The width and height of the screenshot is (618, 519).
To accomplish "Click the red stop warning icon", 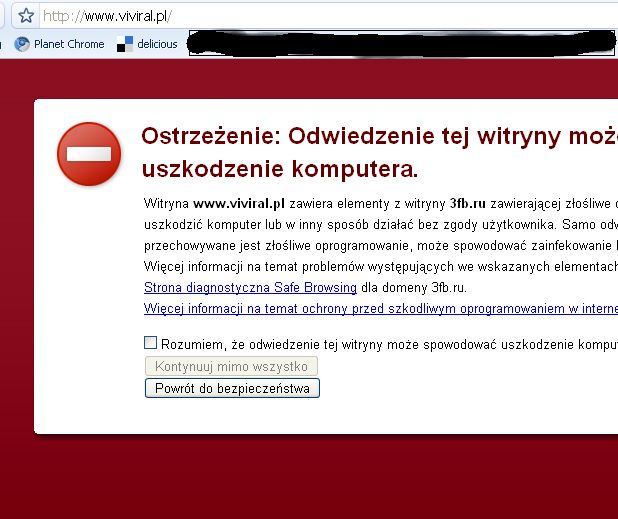I will (x=89, y=154).
